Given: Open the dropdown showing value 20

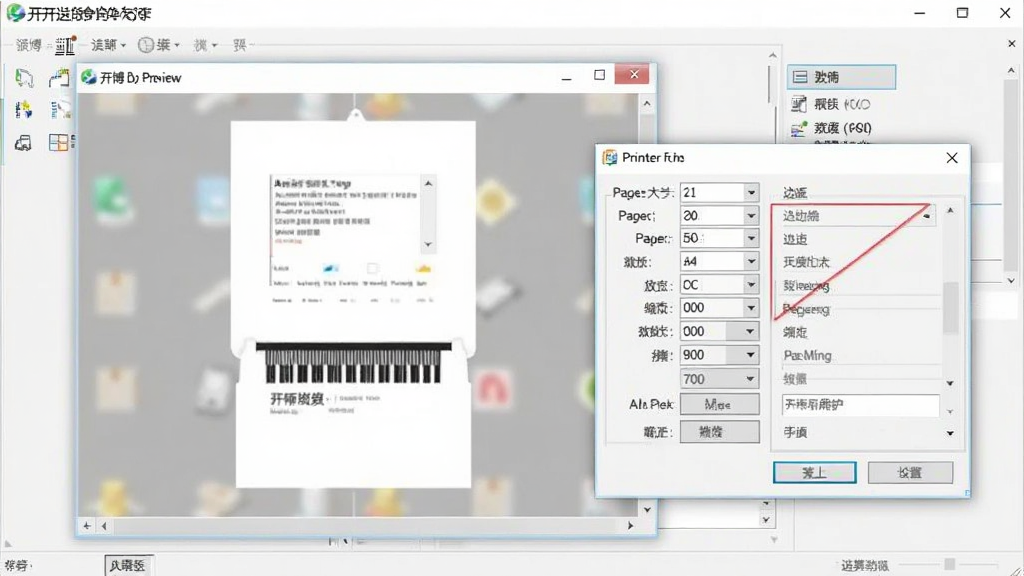Looking at the screenshot, I should pos(751,216).
